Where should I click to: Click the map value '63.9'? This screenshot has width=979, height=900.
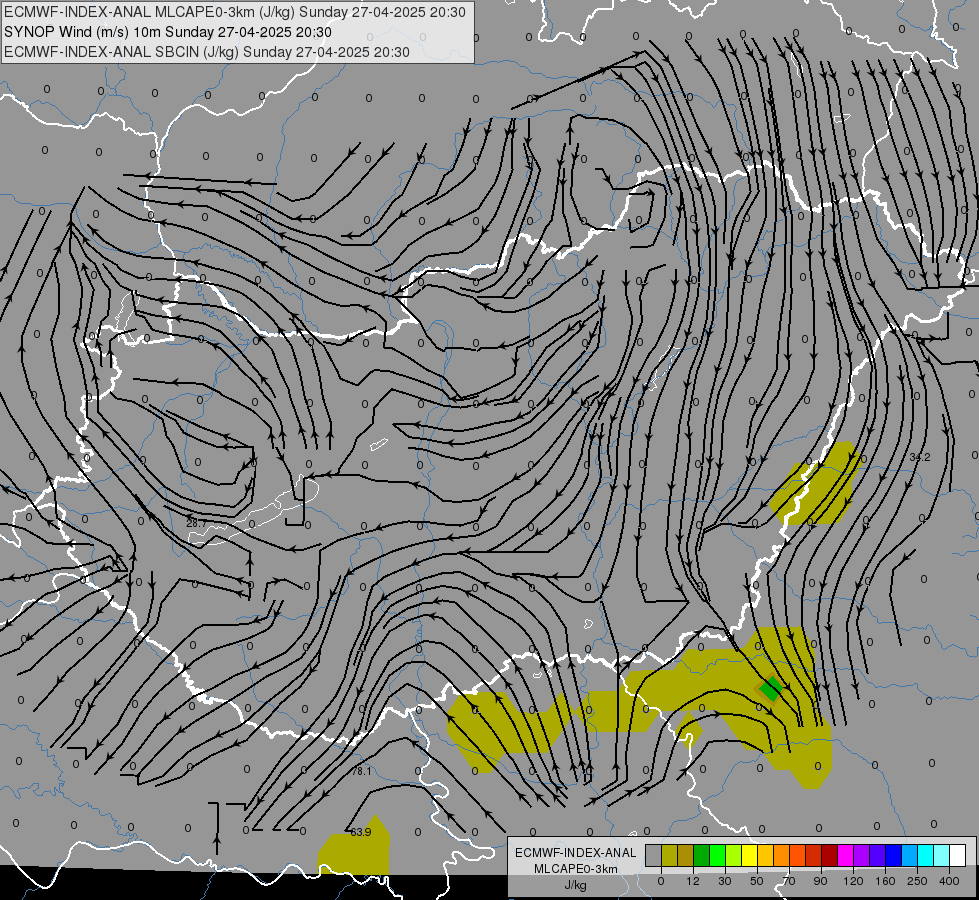click(x=360, y=832)
